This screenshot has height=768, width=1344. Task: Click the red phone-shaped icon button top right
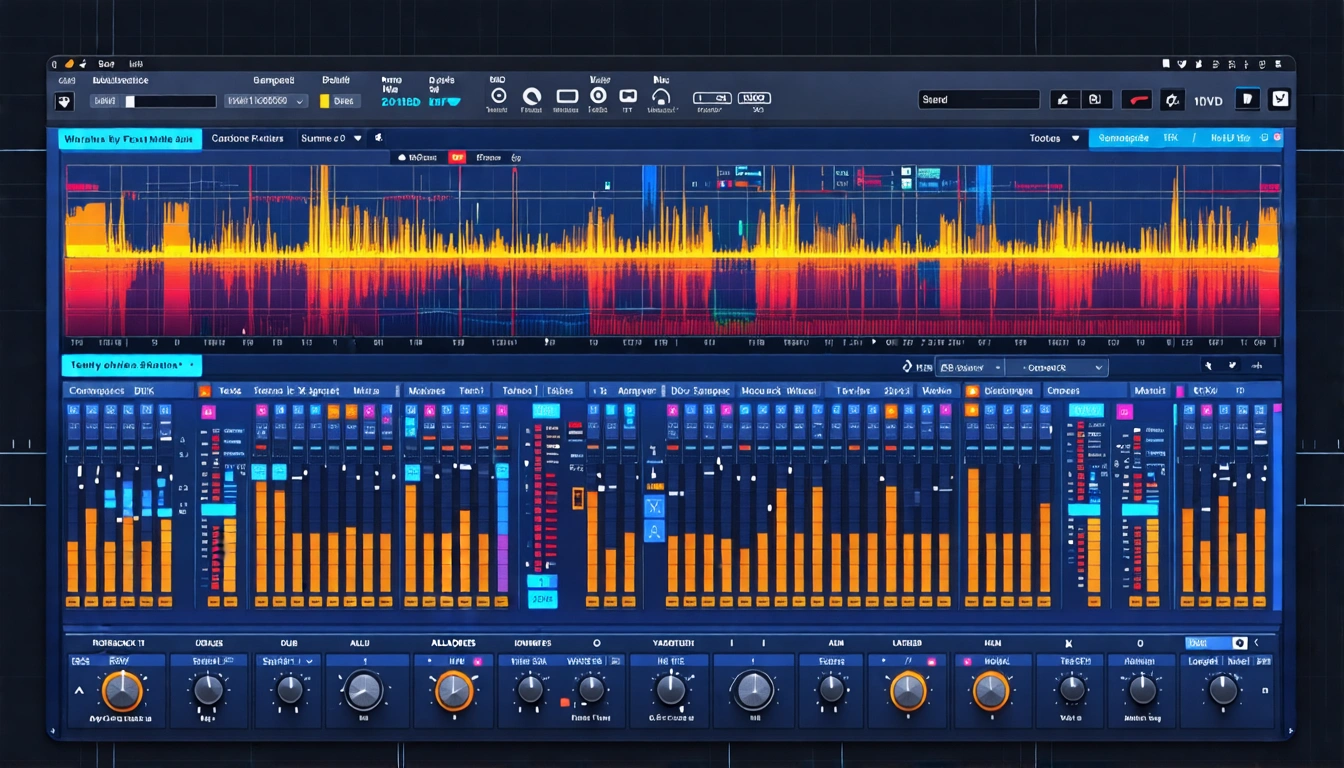(1135, 99)
